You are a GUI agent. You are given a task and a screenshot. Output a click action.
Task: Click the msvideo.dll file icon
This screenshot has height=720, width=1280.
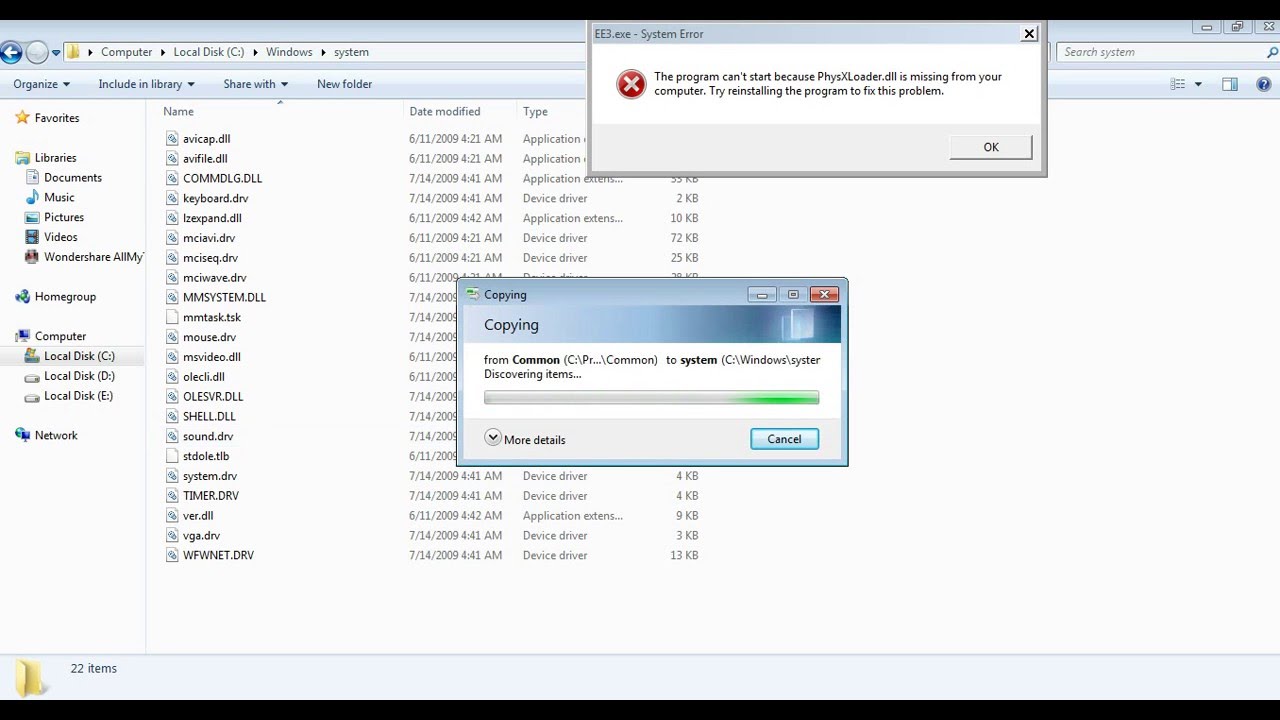pos(172,357)
